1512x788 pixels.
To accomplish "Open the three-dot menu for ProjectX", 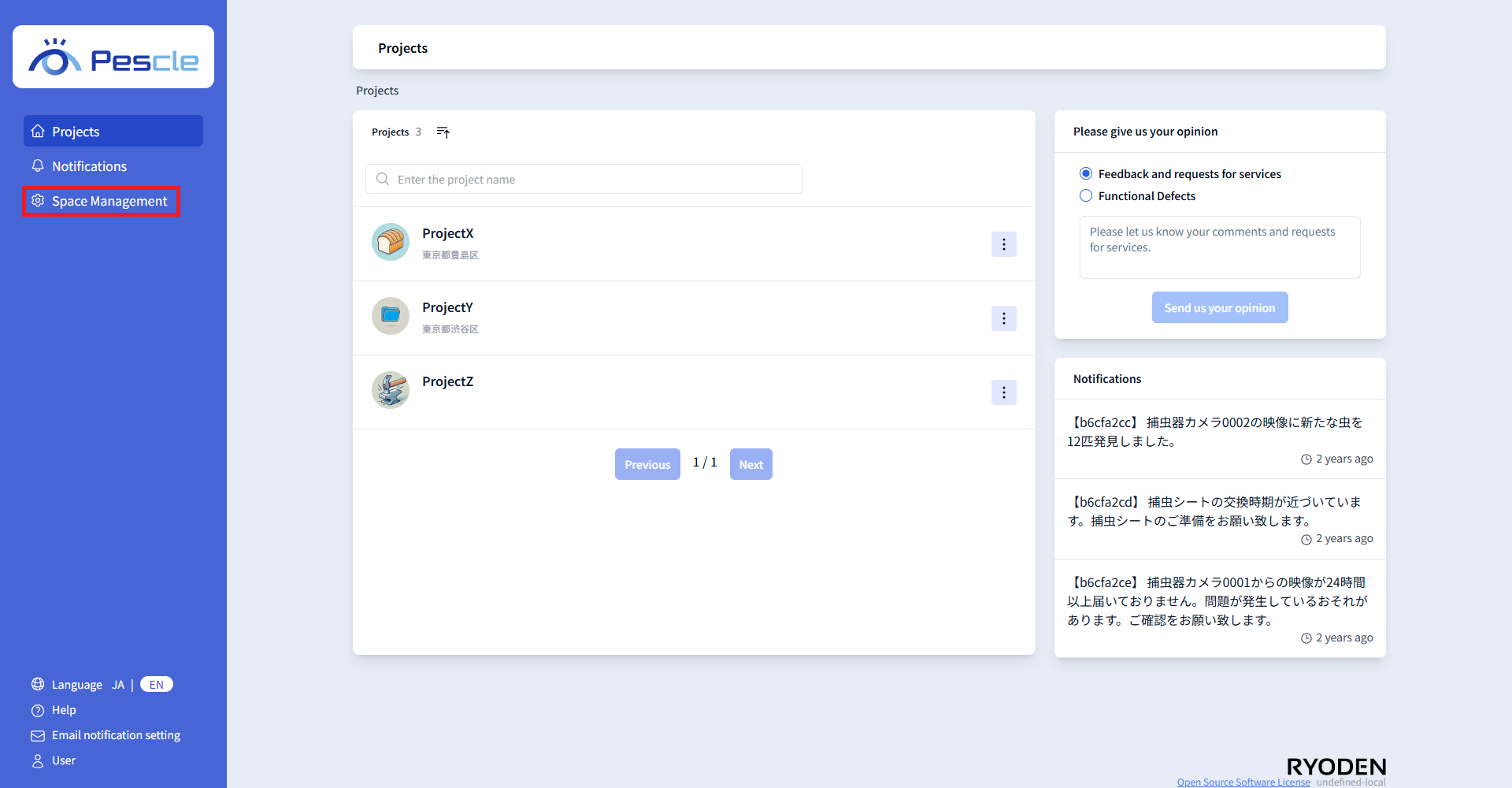I will [1003, 244].
